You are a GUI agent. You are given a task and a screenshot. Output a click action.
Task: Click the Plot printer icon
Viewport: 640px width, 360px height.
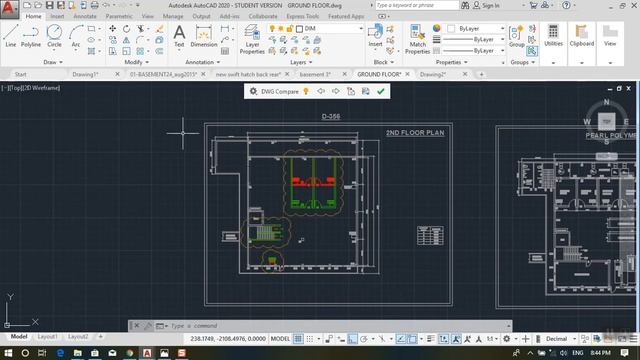94,5
